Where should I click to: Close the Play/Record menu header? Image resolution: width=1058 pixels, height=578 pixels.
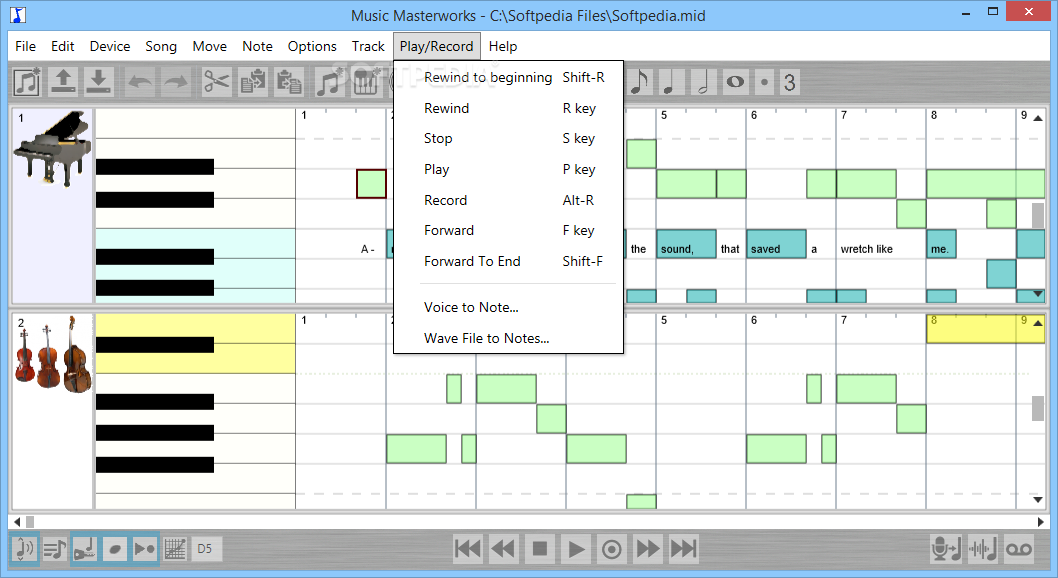(437, 47)
